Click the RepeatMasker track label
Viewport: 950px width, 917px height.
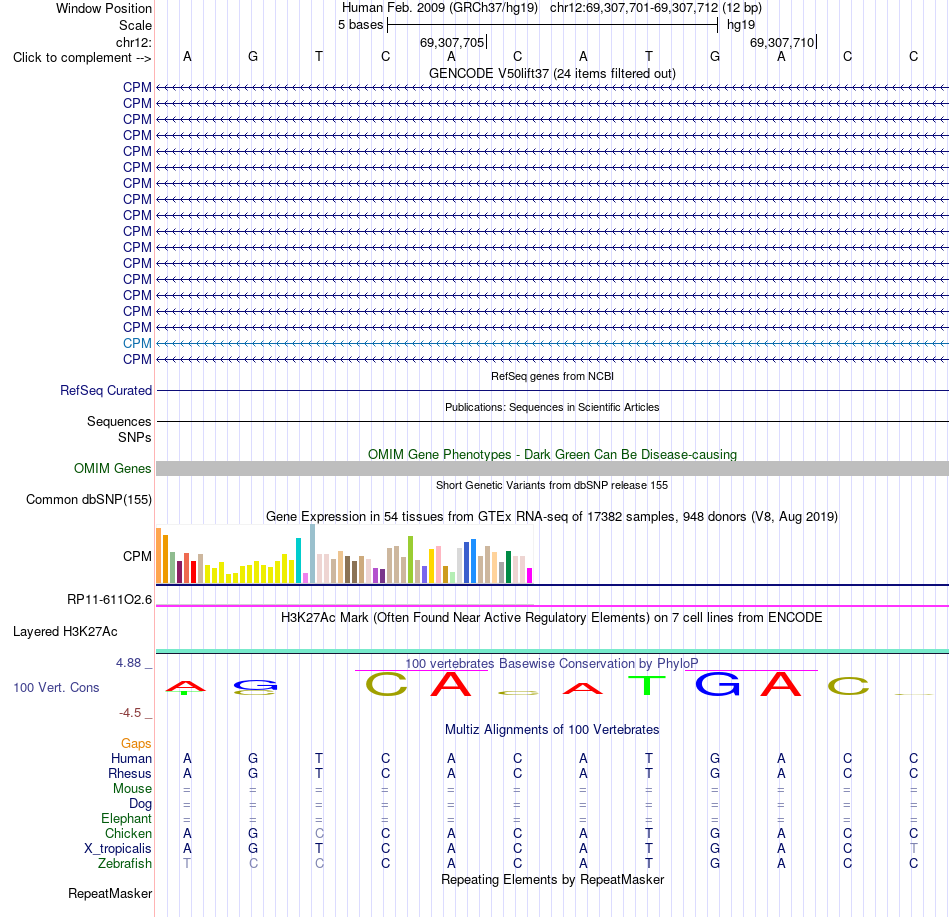(x=110, y=894)
